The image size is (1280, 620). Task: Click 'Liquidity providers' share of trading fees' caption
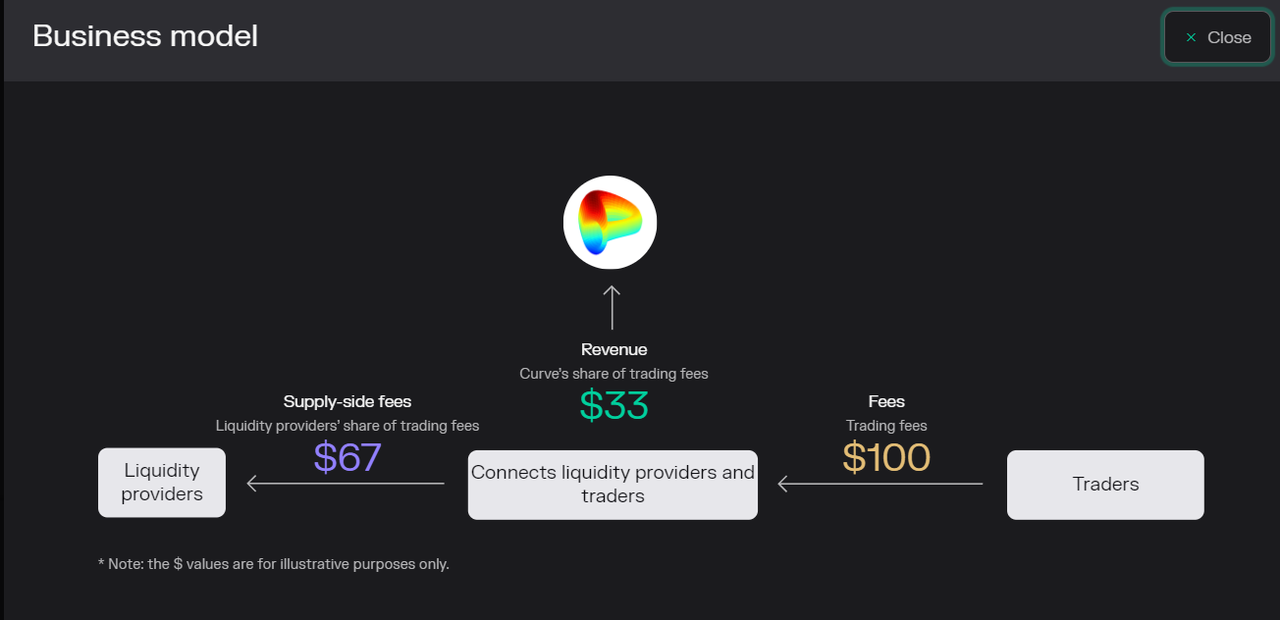pos(347,426)
